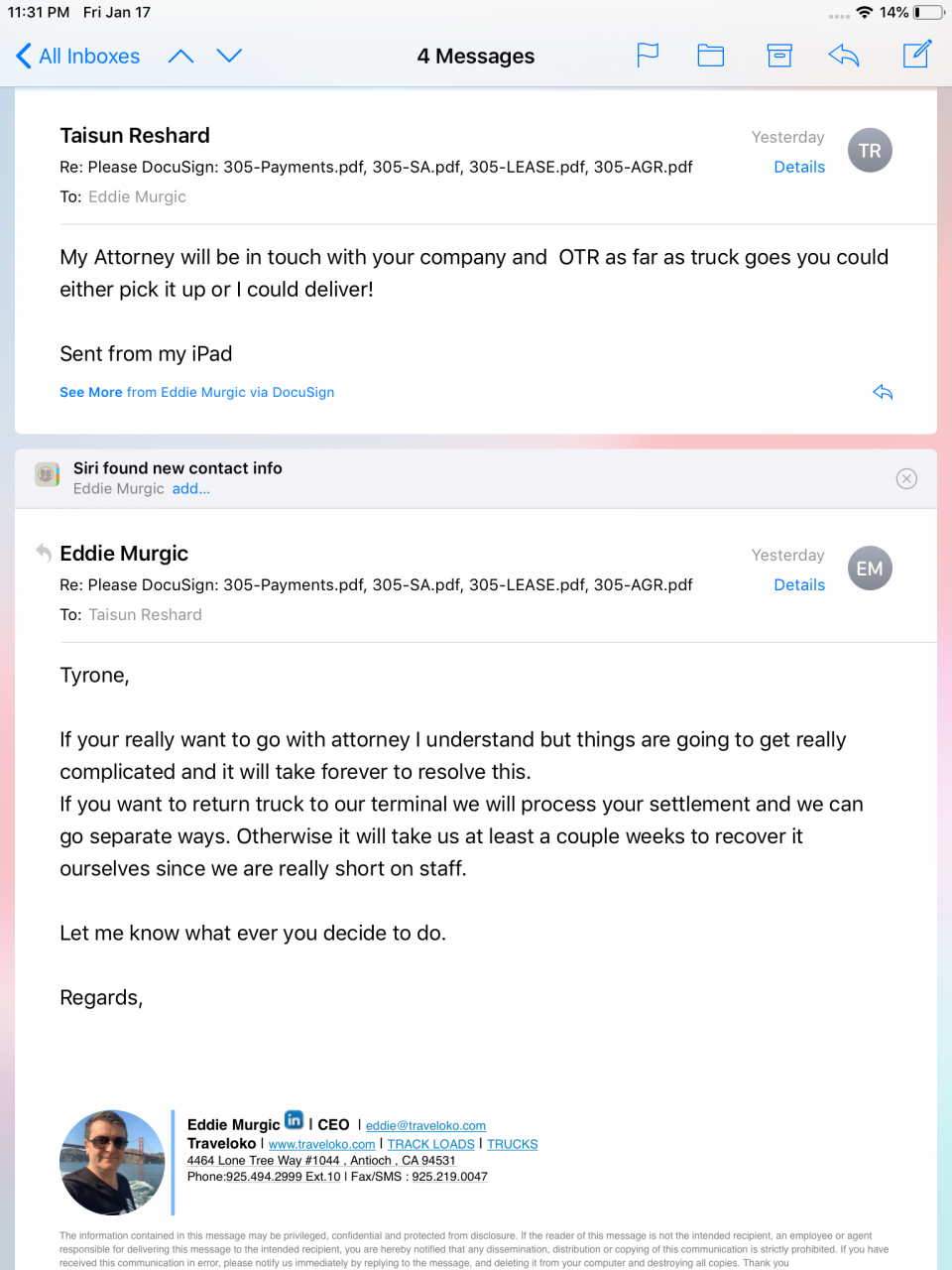Go to next message with down chevron
The width and height of the screenshot is (952, 1270).
[x=229, y=56]
